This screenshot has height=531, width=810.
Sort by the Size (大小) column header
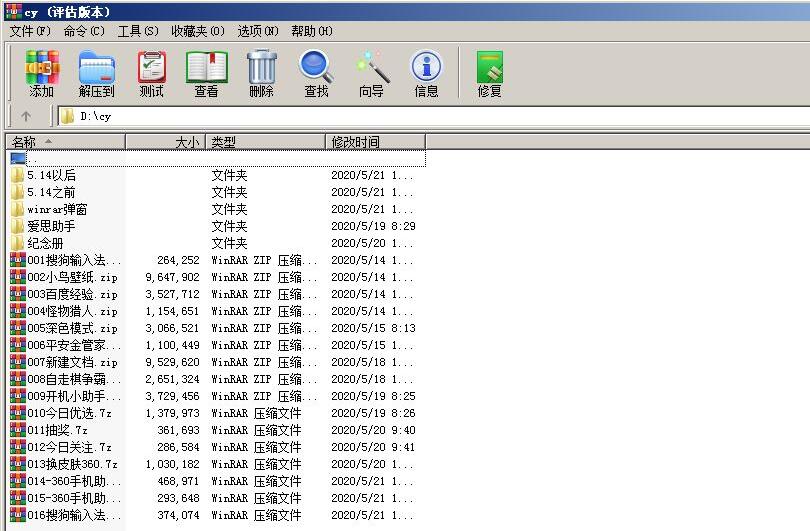(x=165, y=142)
